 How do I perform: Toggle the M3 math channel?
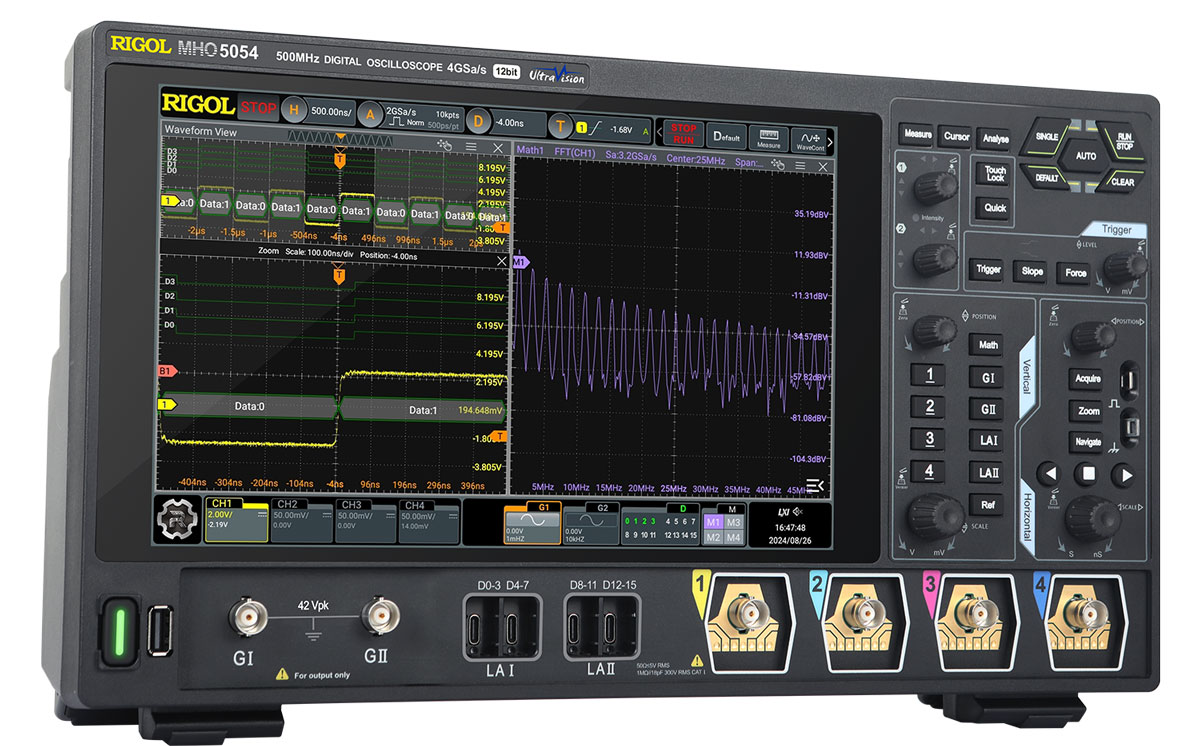click(x=735, y=523)
